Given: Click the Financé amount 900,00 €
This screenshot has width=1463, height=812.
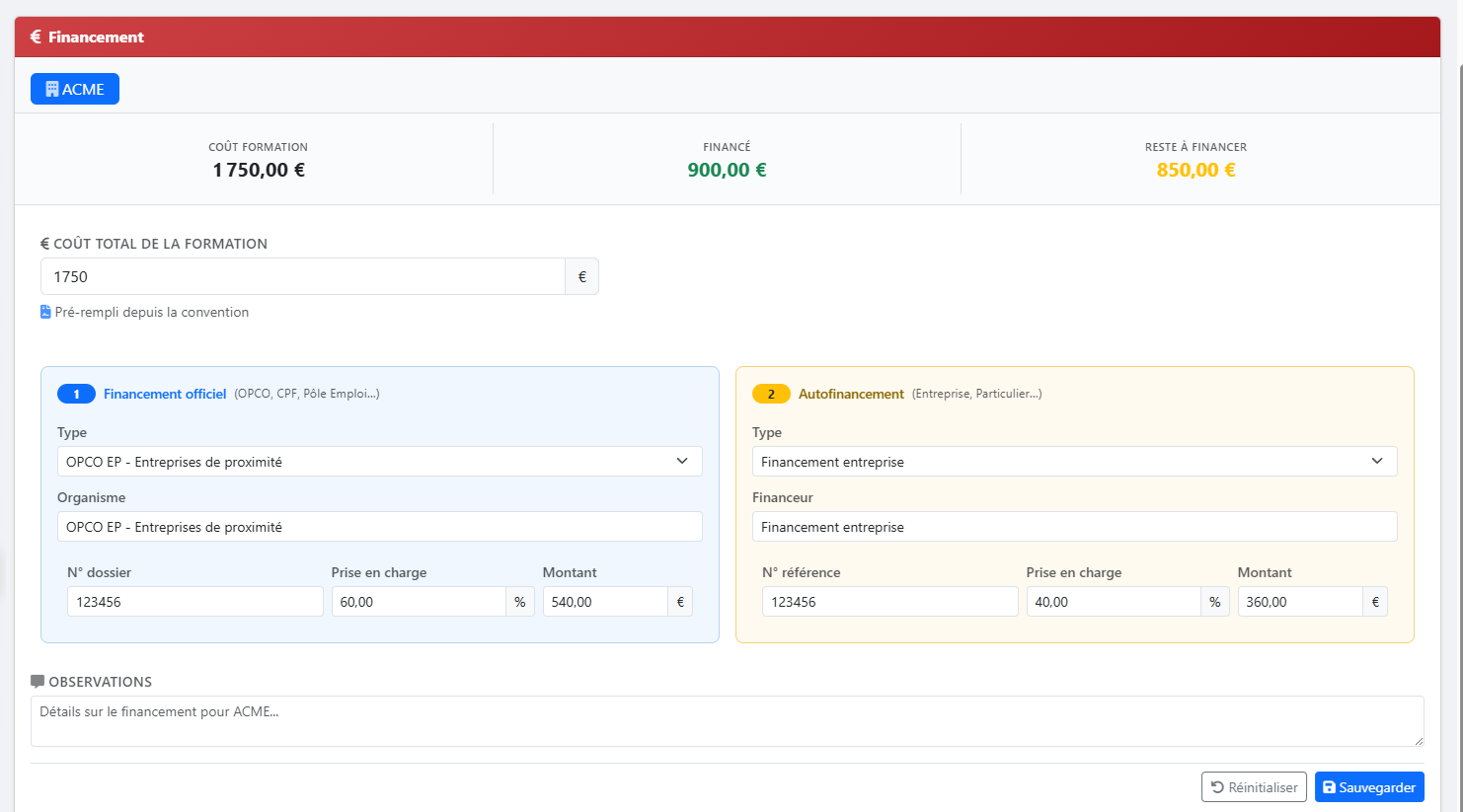Looking at the screenshot, I should pyautogui.click(x=727, y=170).
